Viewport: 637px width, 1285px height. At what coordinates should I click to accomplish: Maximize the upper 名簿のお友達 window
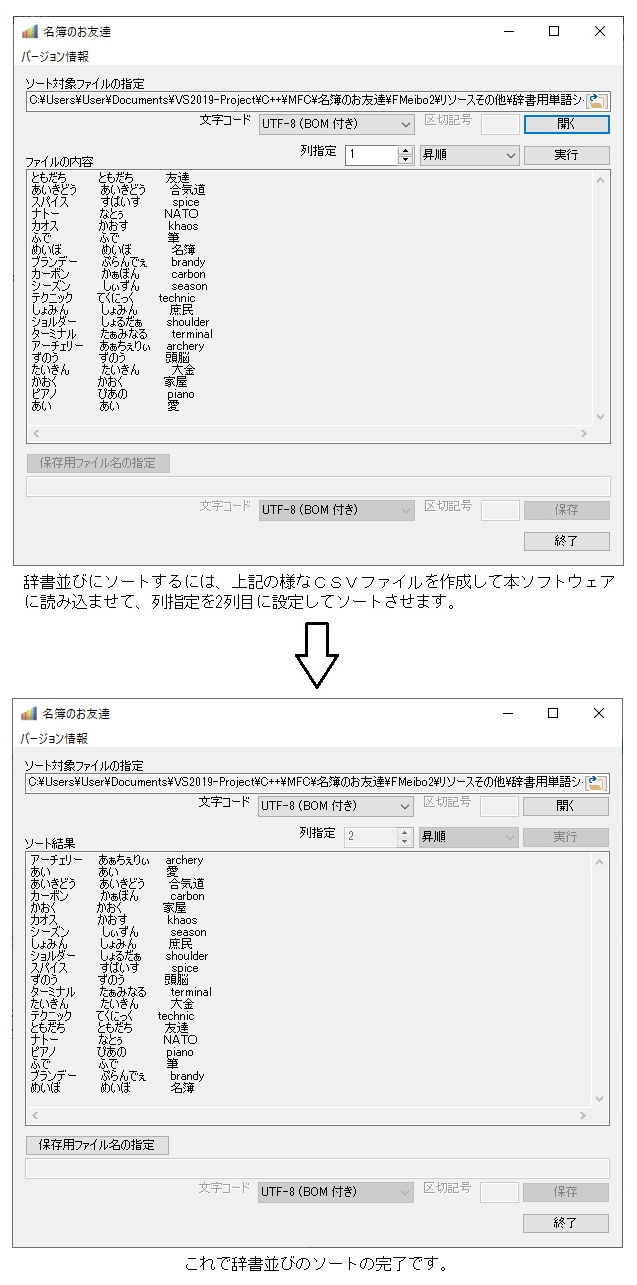click(x=554, y=31)
